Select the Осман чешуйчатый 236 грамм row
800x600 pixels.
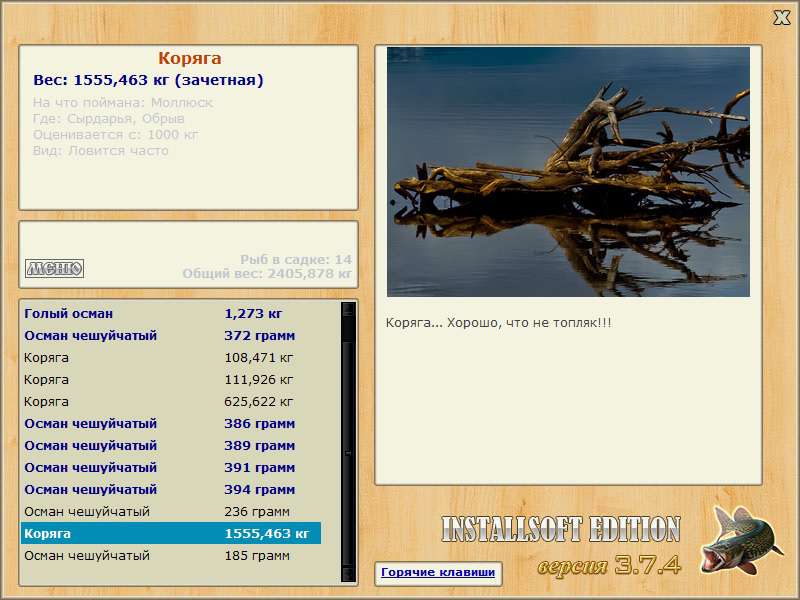point(171,511)
